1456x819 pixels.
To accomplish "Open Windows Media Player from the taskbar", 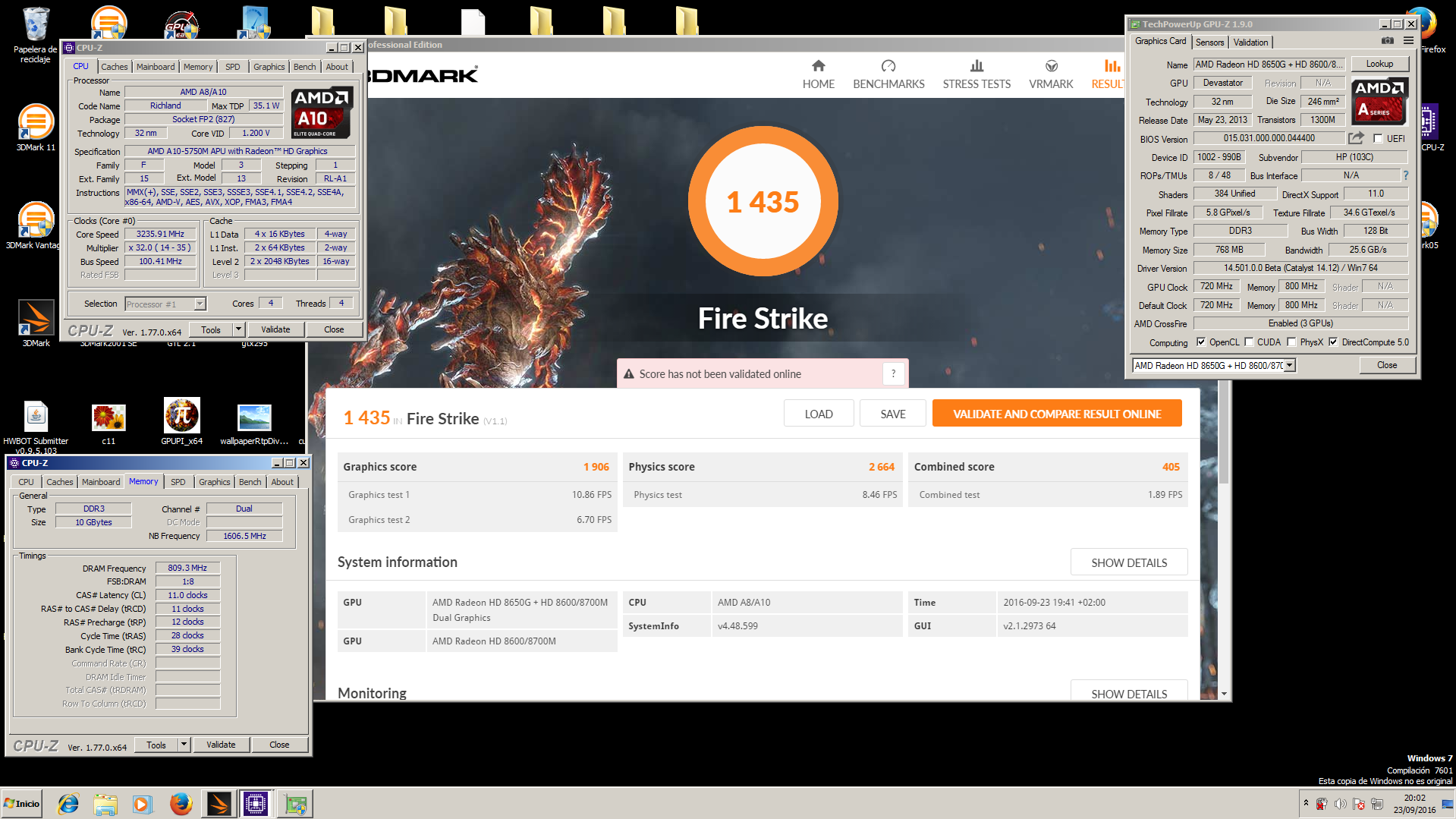I will pos(142,804).
